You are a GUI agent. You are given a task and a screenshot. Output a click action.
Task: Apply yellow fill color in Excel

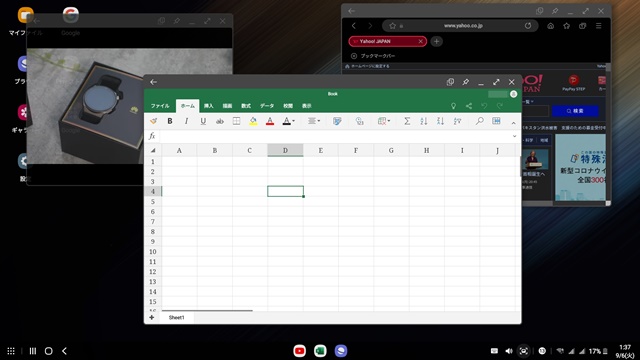(253, 121)
